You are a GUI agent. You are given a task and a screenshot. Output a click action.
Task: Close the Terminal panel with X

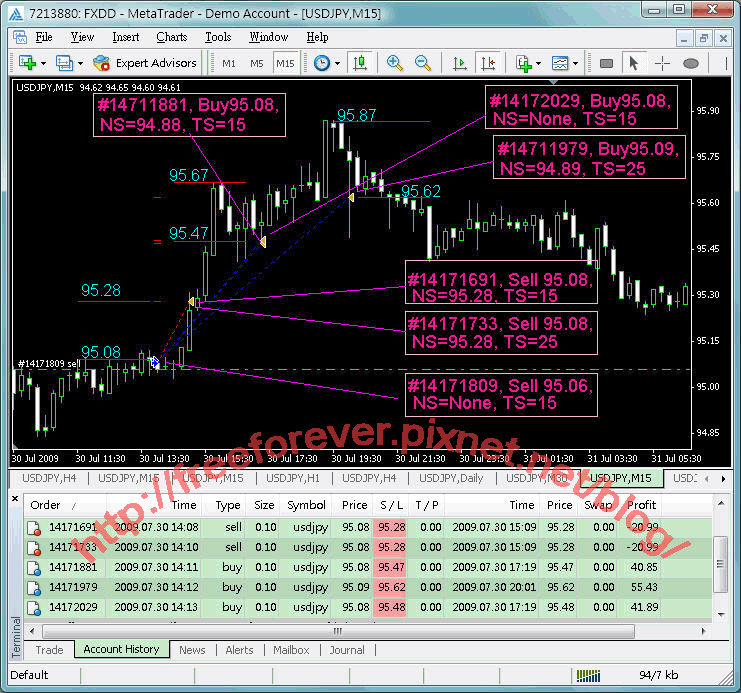click(x=15, y=498)
